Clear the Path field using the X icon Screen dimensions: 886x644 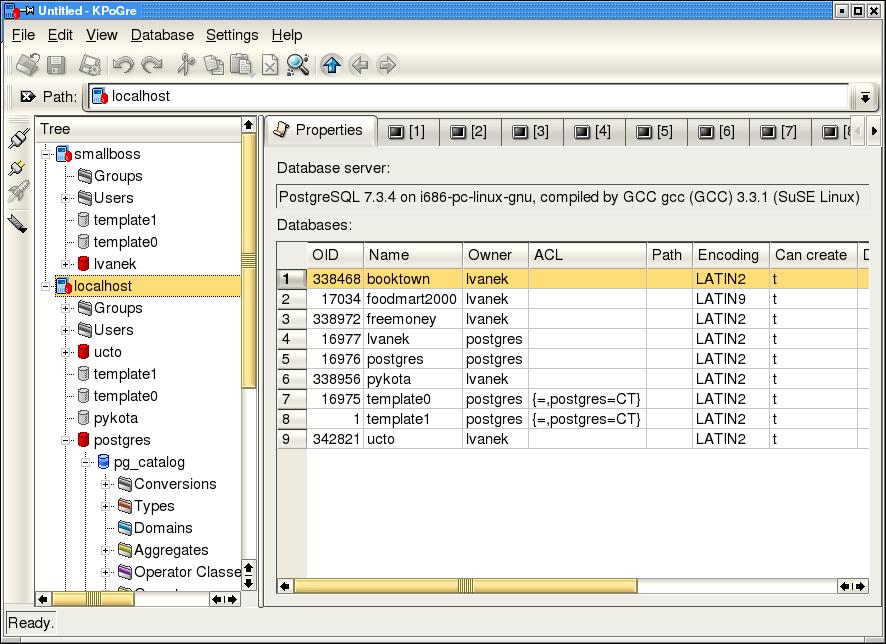tap(27, 97)
